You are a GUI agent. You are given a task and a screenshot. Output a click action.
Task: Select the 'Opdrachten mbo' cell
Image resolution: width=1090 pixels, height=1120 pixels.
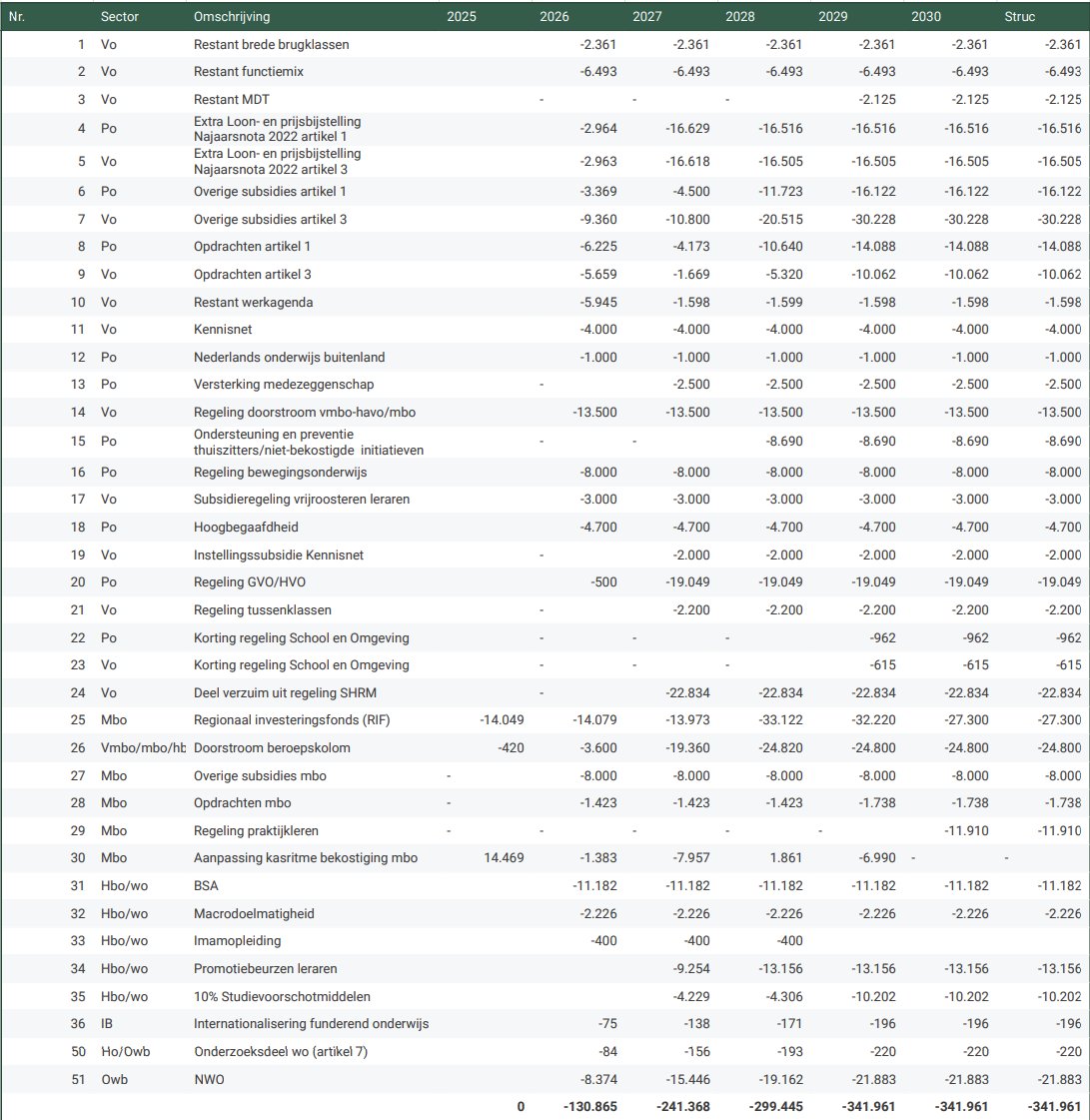[242, 803]
